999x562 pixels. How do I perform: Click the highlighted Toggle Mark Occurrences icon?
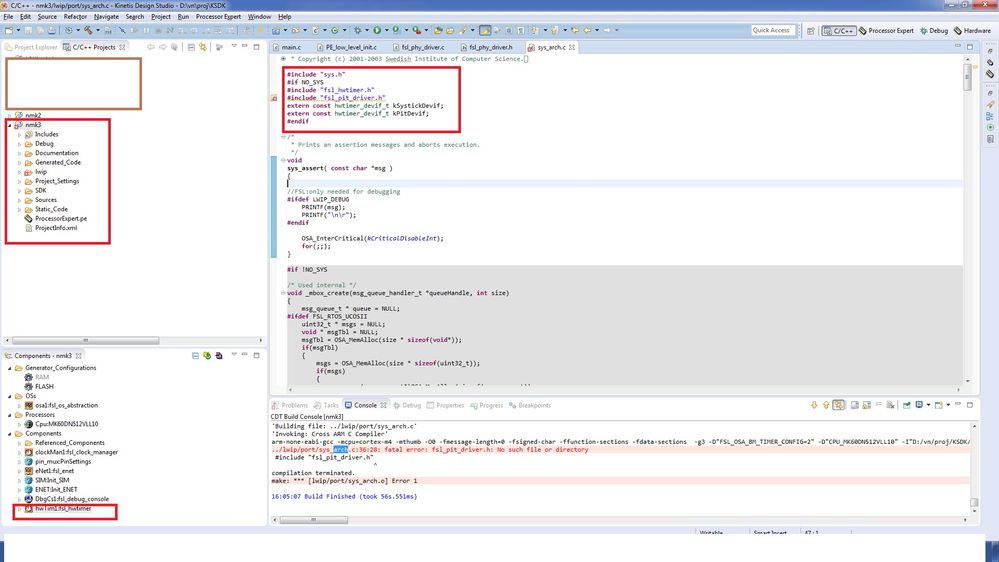pyautogui.click(x=485, y=30)
